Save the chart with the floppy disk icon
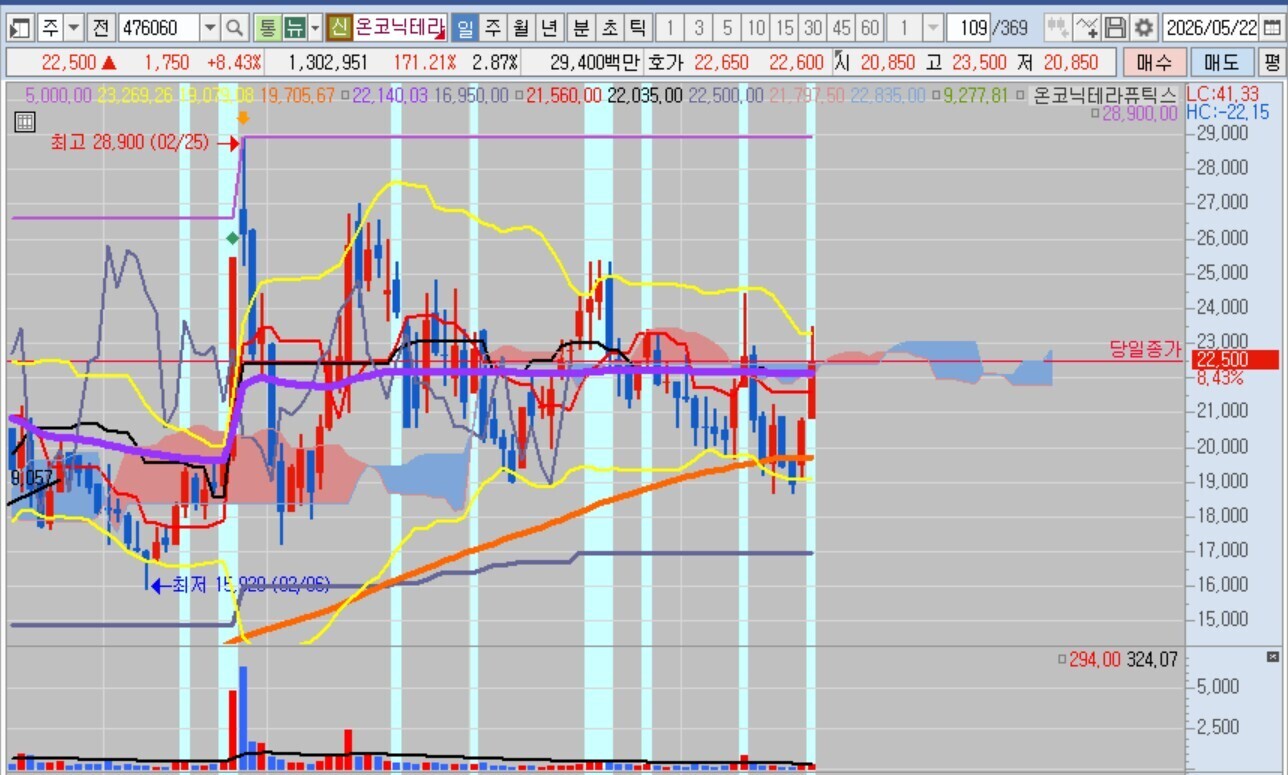Viewport: 1288px width, 775px height. pos(1115,27)
